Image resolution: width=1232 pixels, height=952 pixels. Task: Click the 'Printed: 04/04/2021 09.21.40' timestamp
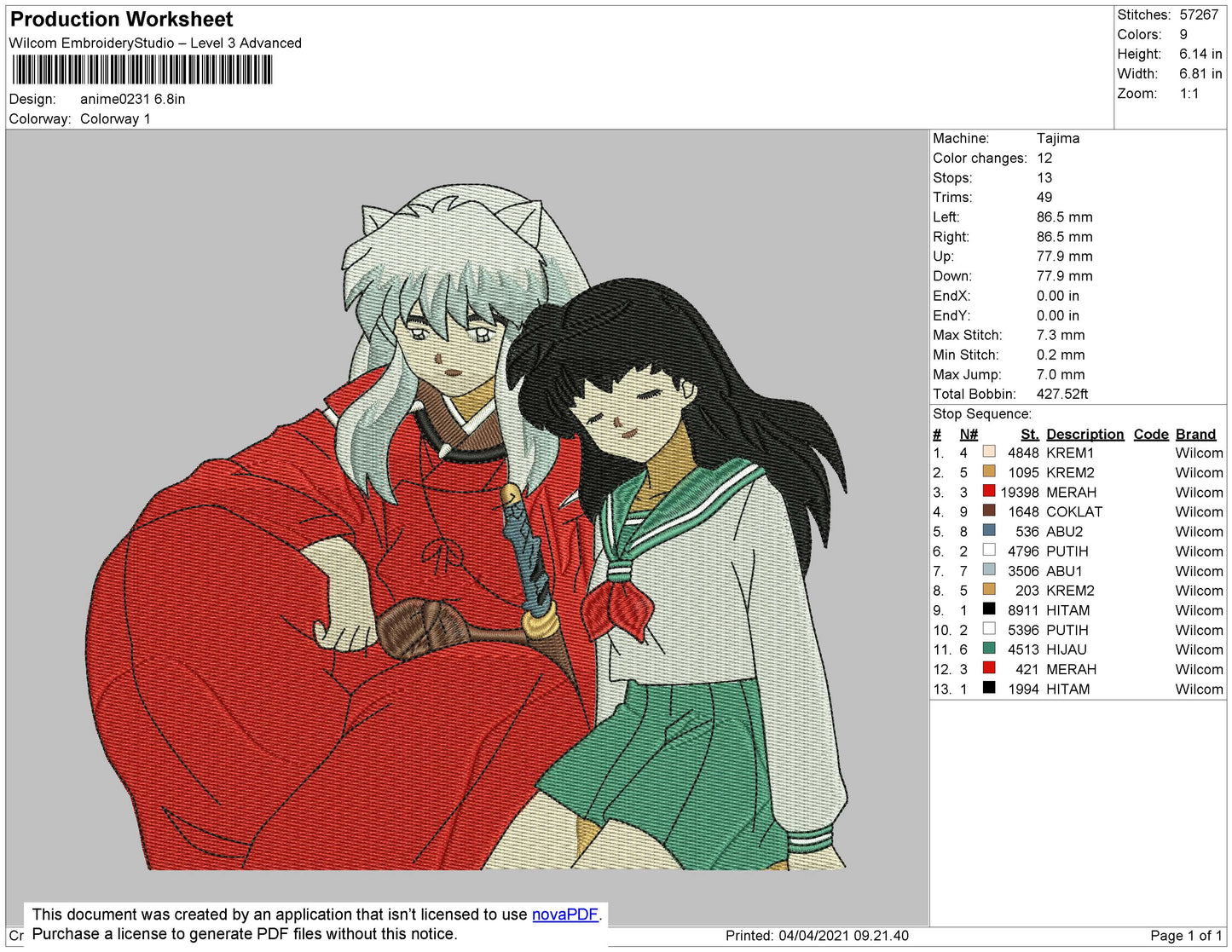tap(817, 935)
